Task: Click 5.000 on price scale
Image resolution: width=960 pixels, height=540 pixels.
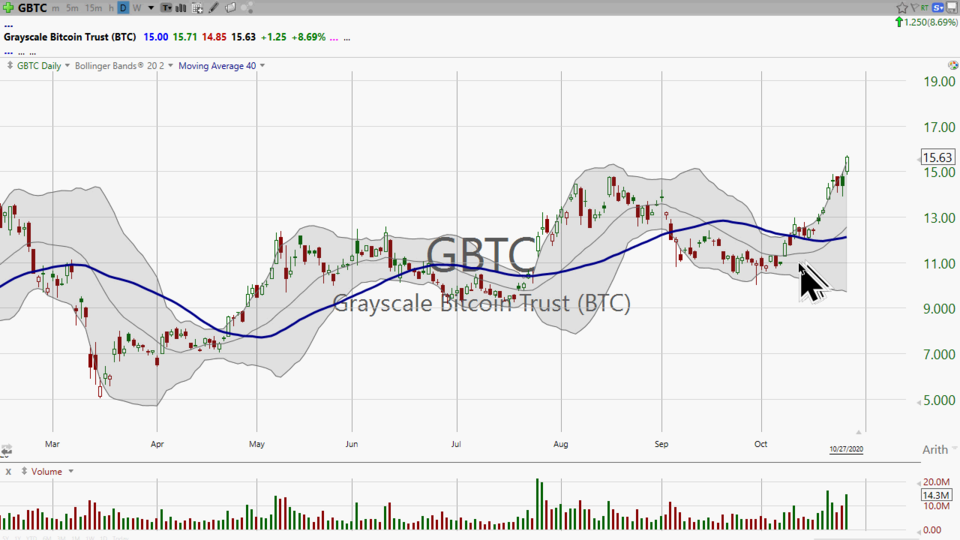Action: pos(939,400)
